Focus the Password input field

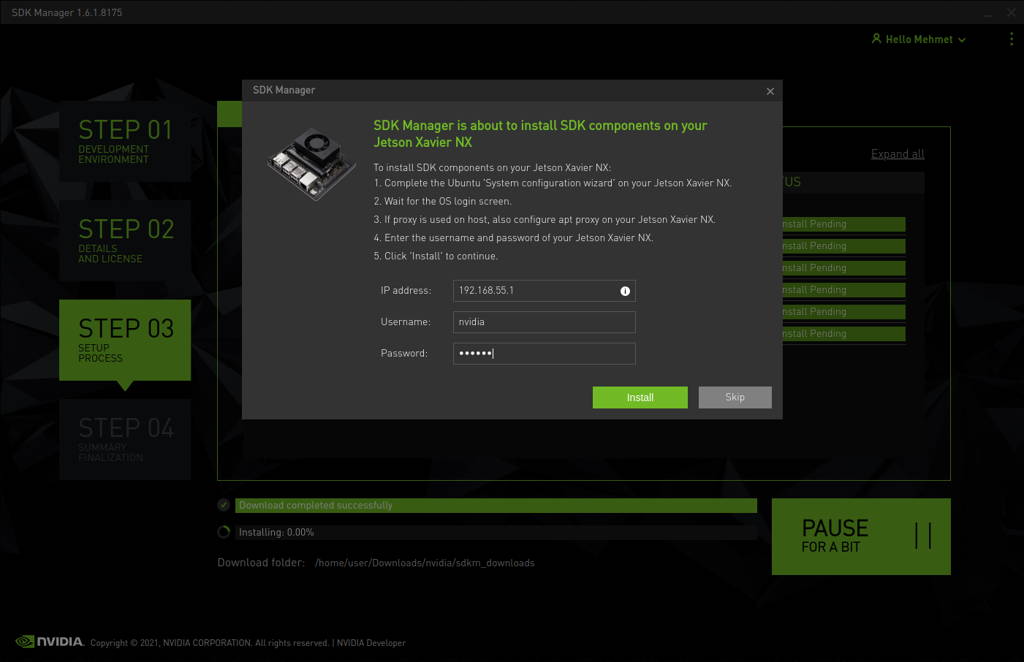pos(544,354)
